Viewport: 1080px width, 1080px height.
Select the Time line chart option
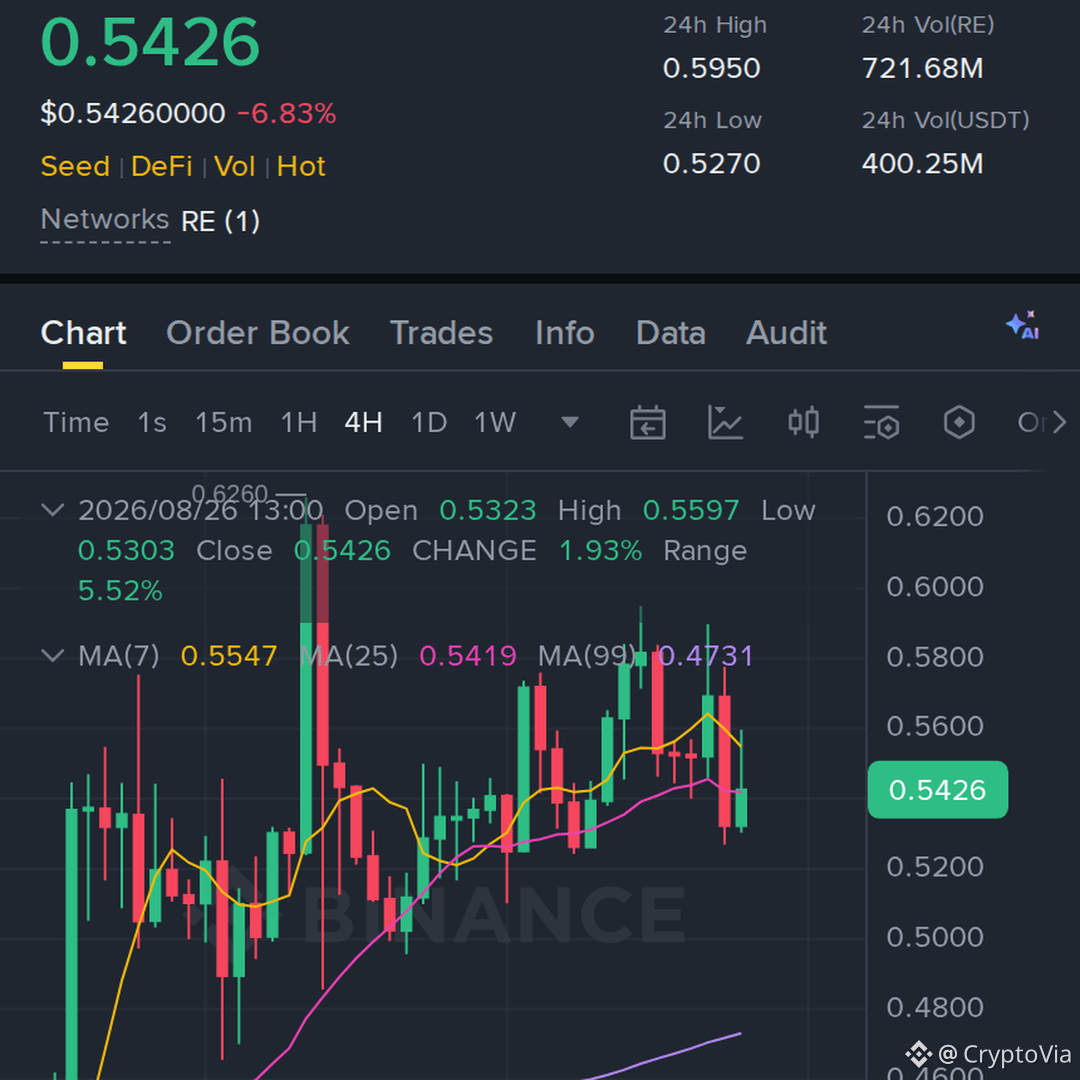(76, 422)
